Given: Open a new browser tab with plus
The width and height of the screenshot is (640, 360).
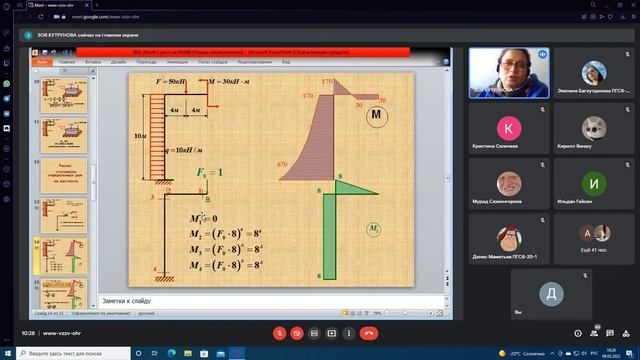Looking at the screenshot, I should point(97,5).
